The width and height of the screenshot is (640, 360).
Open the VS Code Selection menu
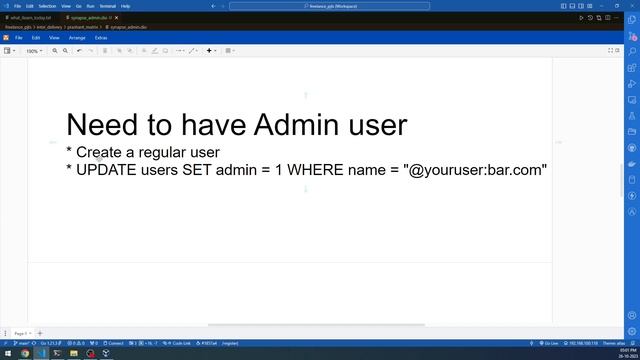pyautogui.click(x=47, y=6)
